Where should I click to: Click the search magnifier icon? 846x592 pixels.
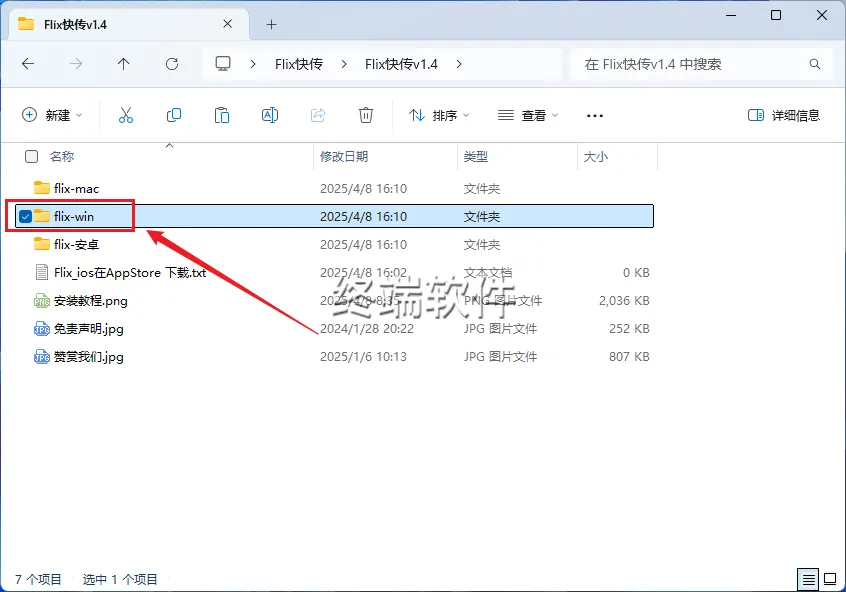(815, 64)
